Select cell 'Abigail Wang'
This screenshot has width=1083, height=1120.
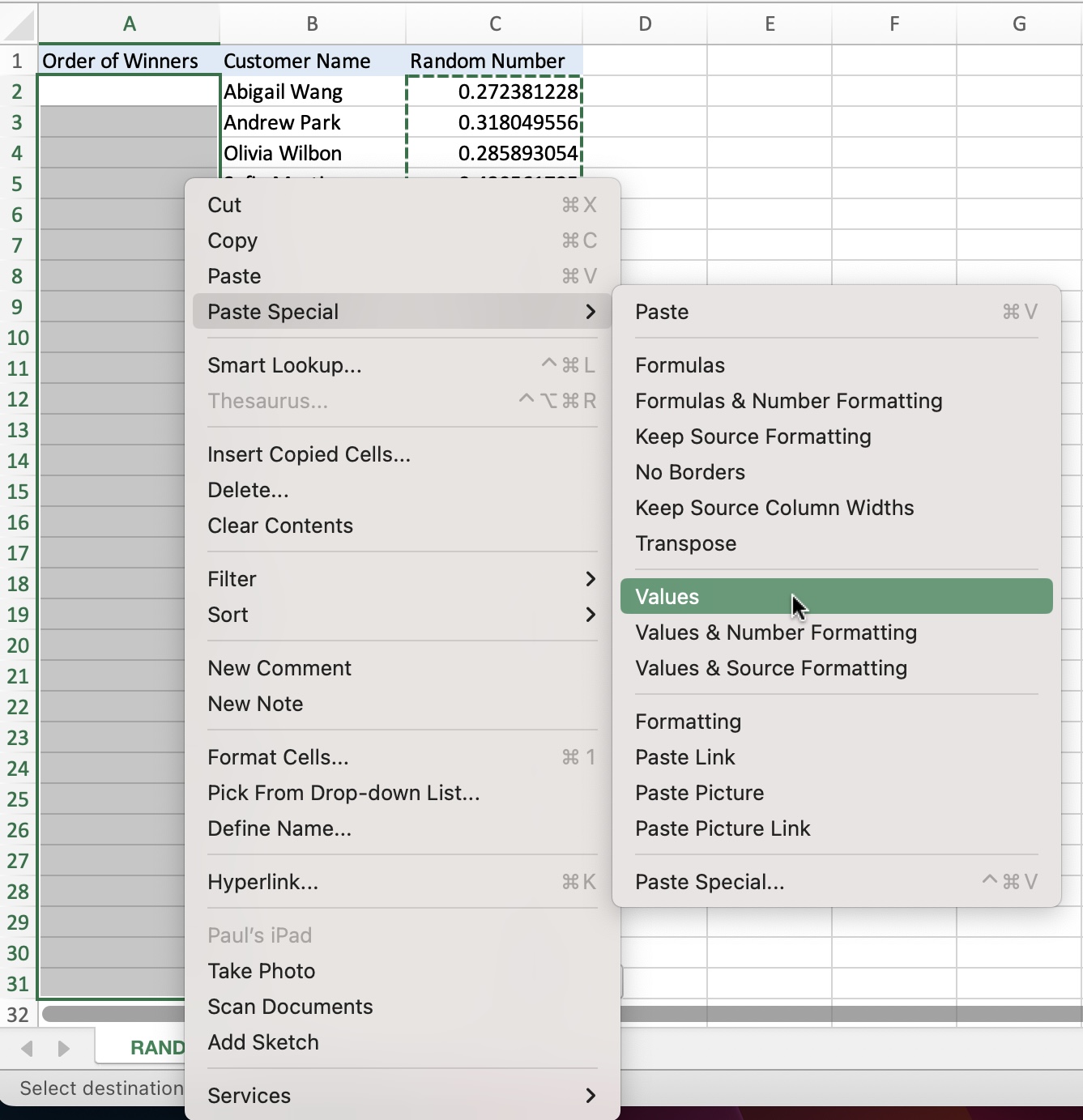(x=313, y=92)
